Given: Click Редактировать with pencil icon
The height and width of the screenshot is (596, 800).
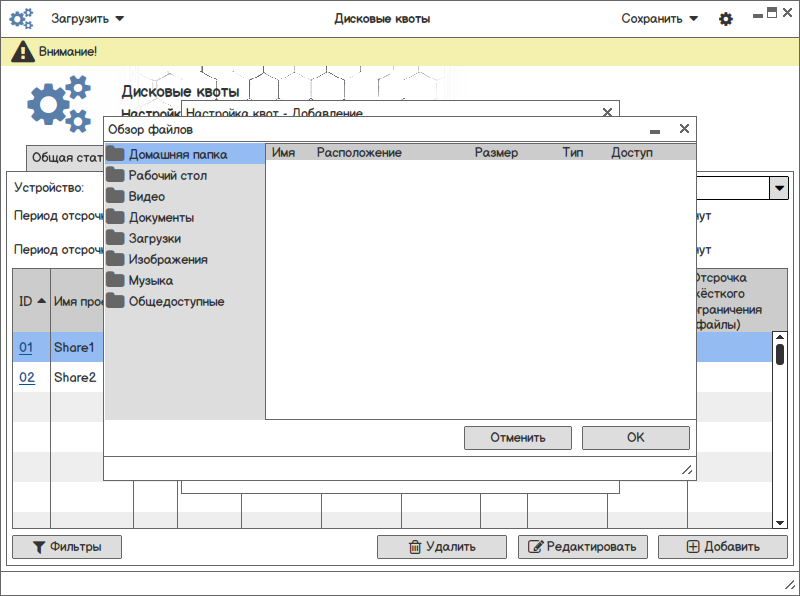Looking at the screenshot, I should [583, 547].
